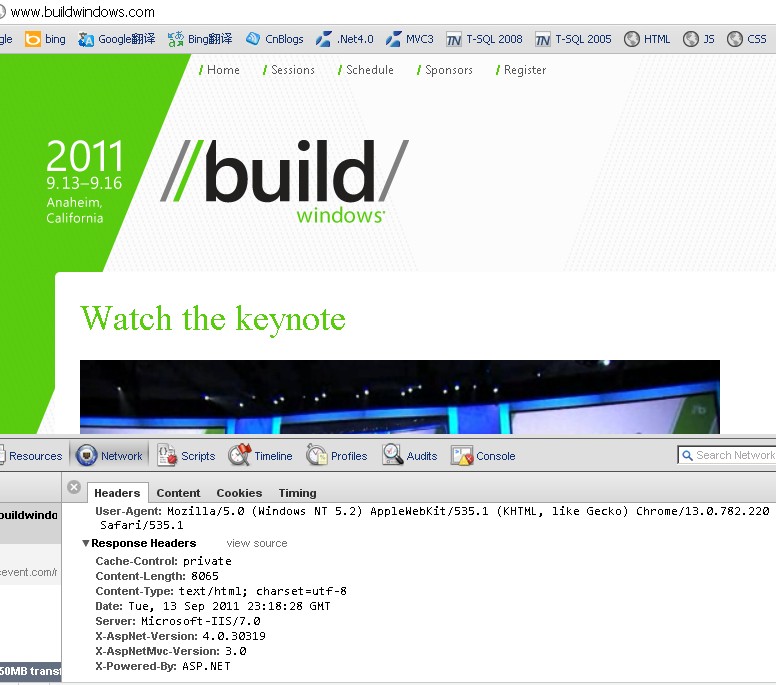
Task: Open the Scripts panel
Action: pyautogui.click(x=186, y=455)
